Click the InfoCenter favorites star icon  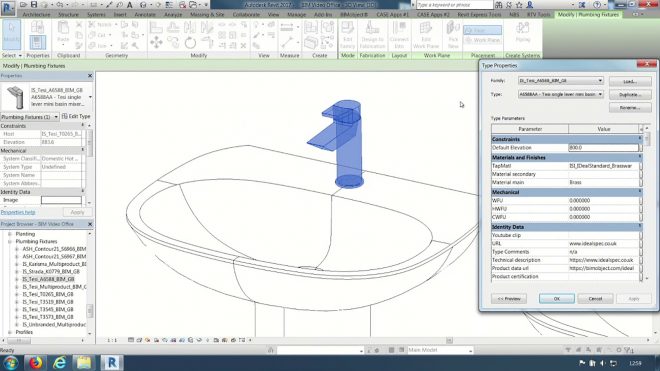pyautogui.click(x=519, y=5)
